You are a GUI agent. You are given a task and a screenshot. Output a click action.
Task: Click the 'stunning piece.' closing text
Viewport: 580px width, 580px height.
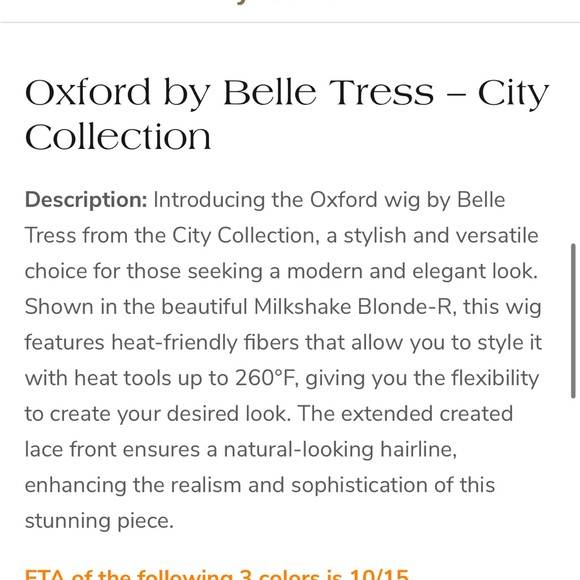99,521
